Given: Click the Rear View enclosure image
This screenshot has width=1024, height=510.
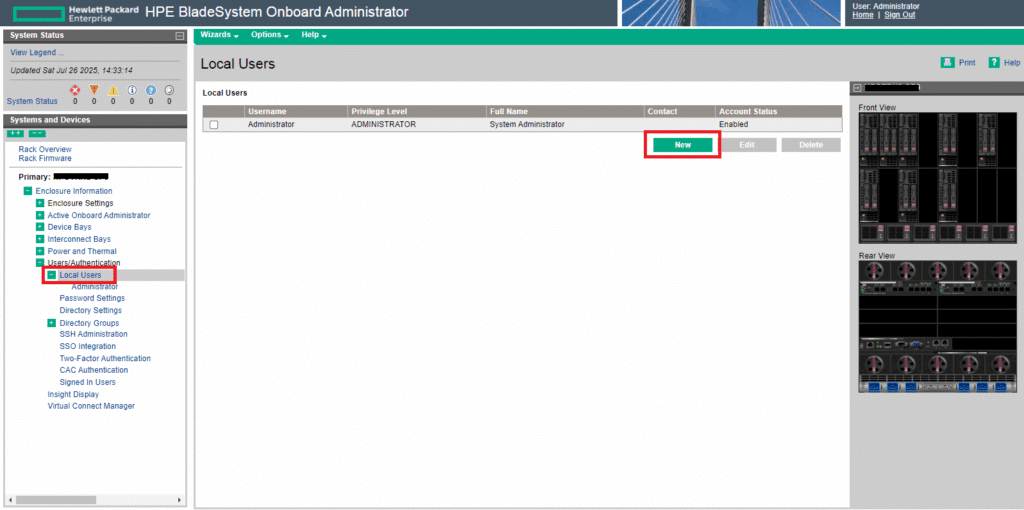Looking at the screenshot, I should [x=938, y=327].
